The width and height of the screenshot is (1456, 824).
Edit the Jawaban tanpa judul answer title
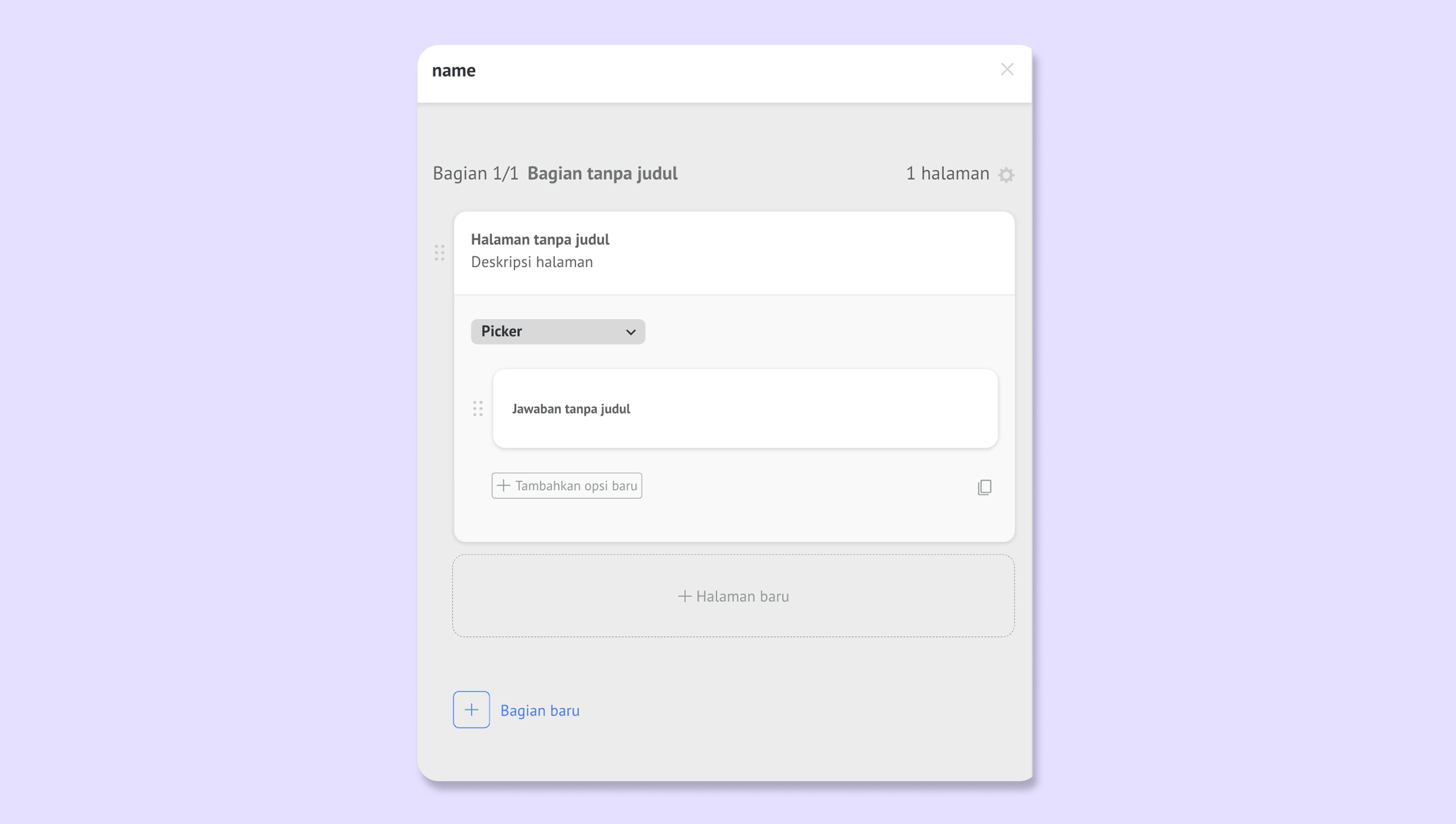[571, 409]
